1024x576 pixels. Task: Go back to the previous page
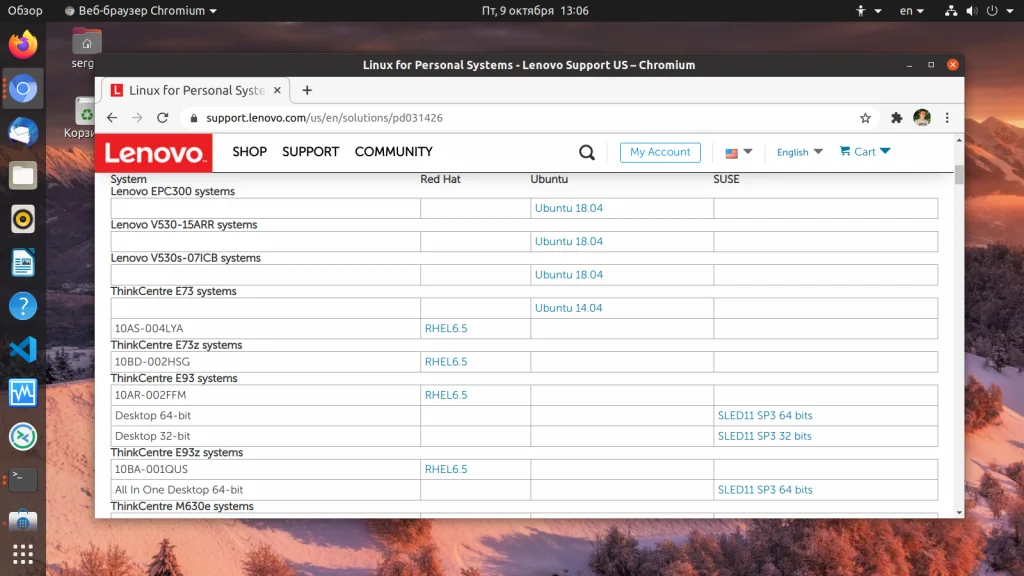[112, 118]
